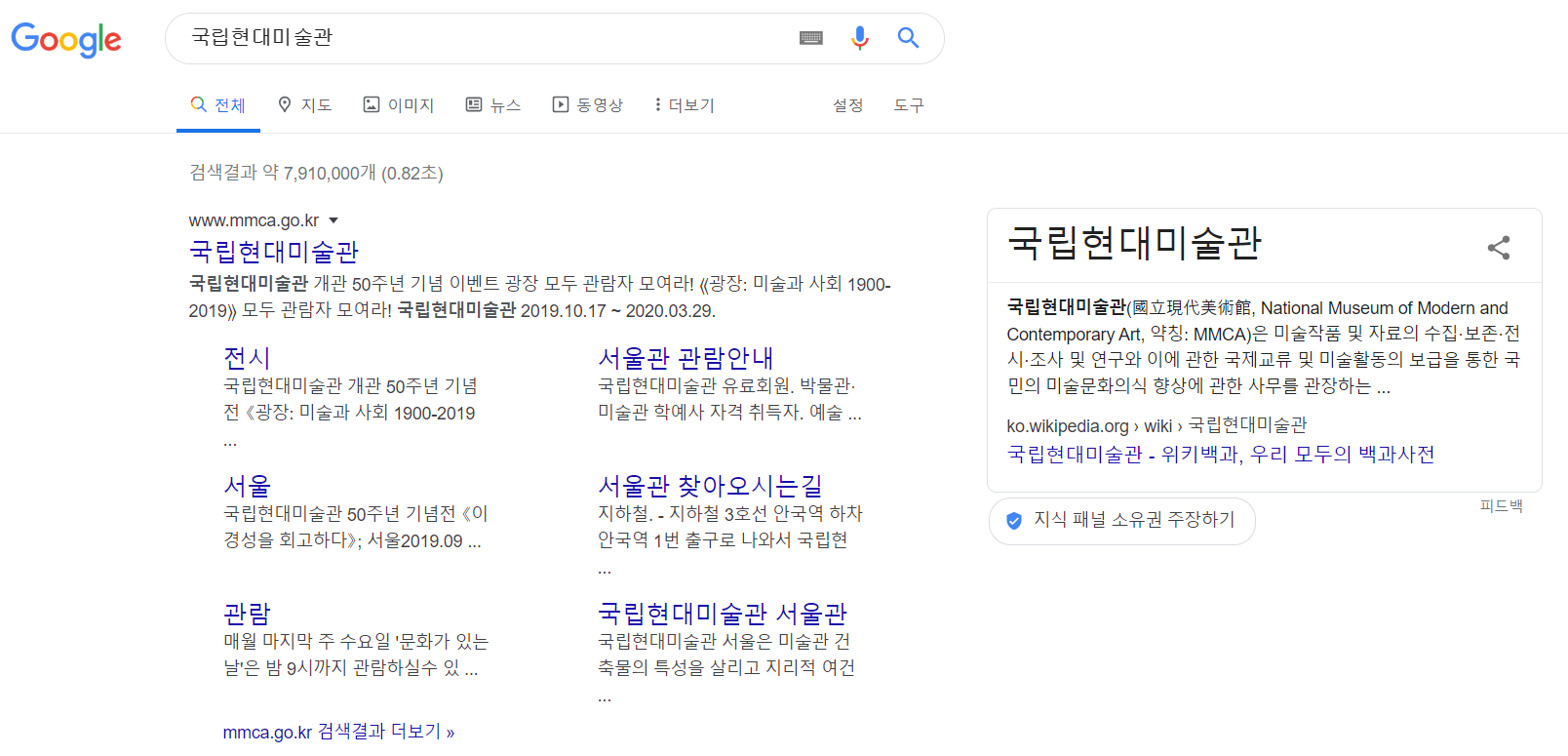
Task: Open the 더보기 tab menu
Action: point(685,104)
